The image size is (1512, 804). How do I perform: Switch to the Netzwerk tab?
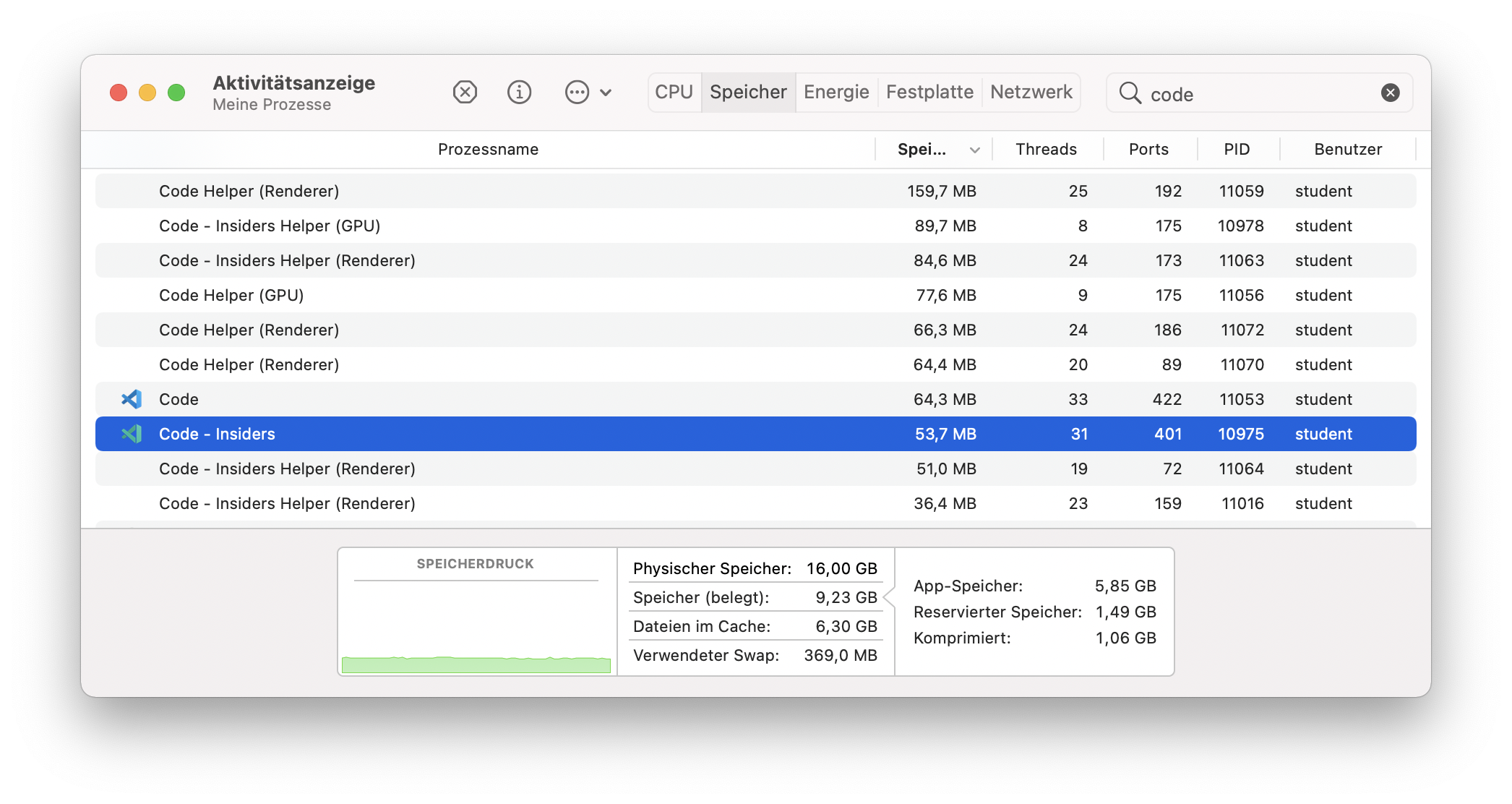click(x=1031, y=93)
